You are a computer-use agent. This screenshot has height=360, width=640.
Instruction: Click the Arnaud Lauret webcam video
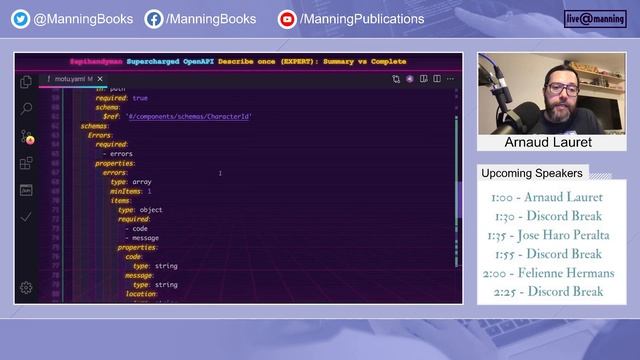tap(552, 94)
